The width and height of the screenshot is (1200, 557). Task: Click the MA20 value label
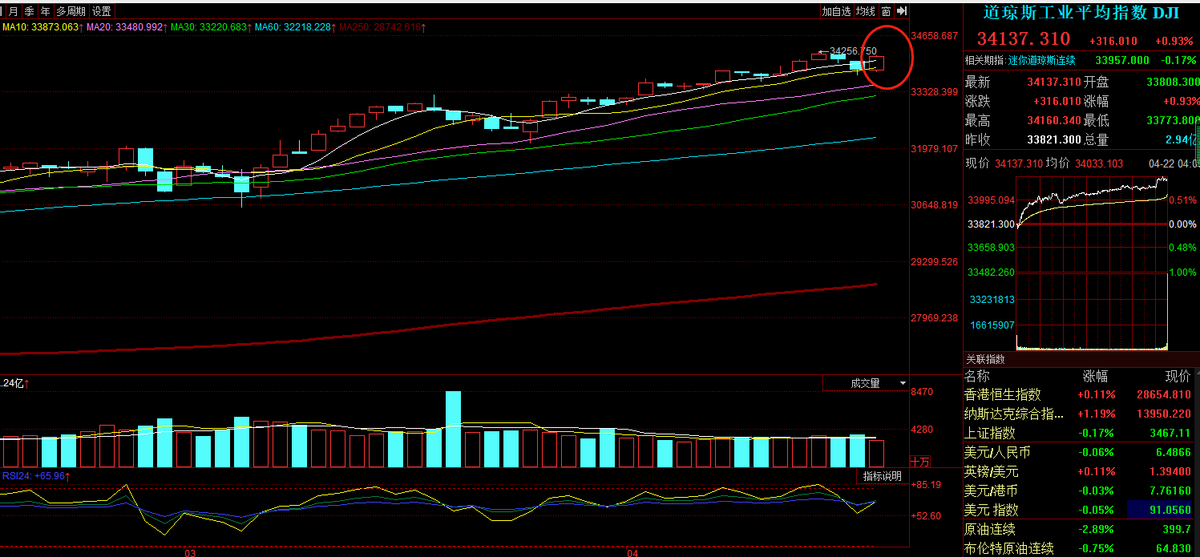point(124,27)
